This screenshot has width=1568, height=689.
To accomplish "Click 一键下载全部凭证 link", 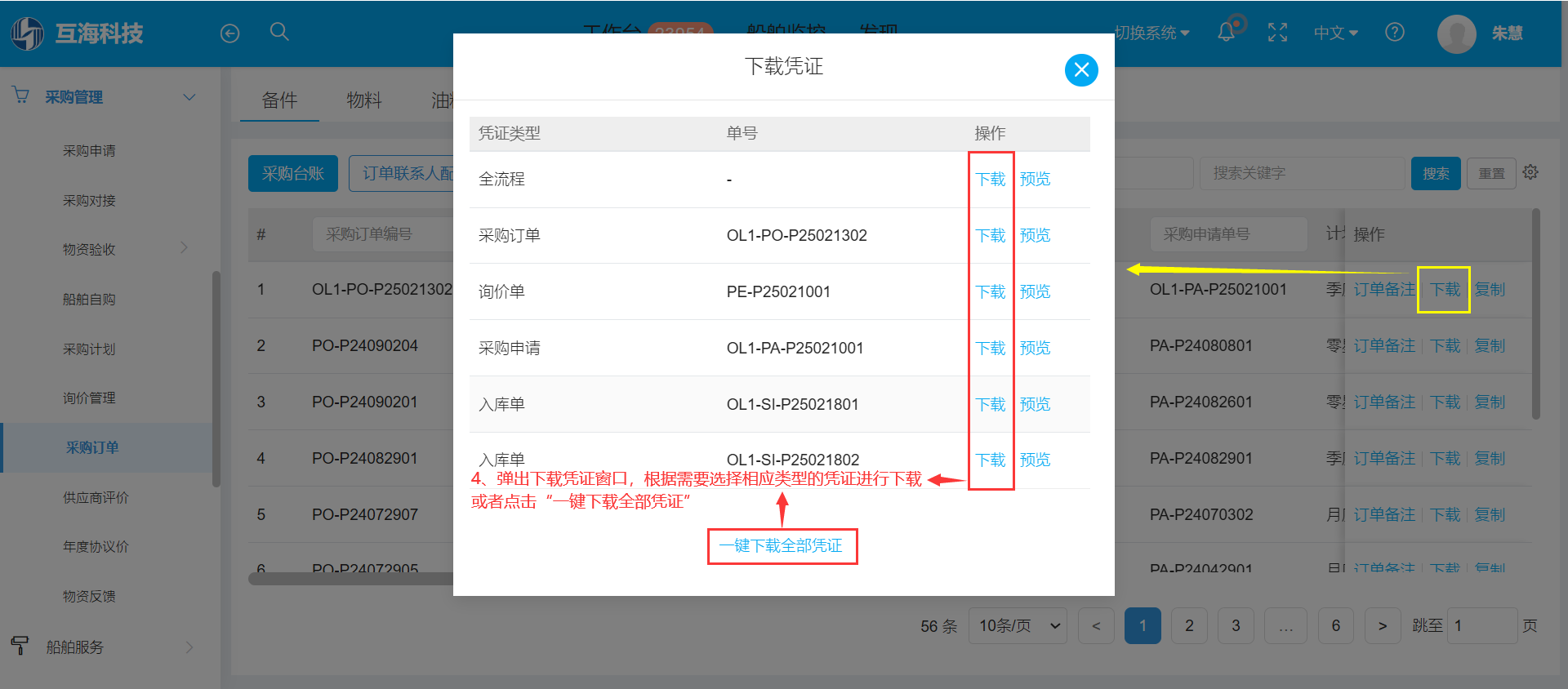I will (782, 545).
